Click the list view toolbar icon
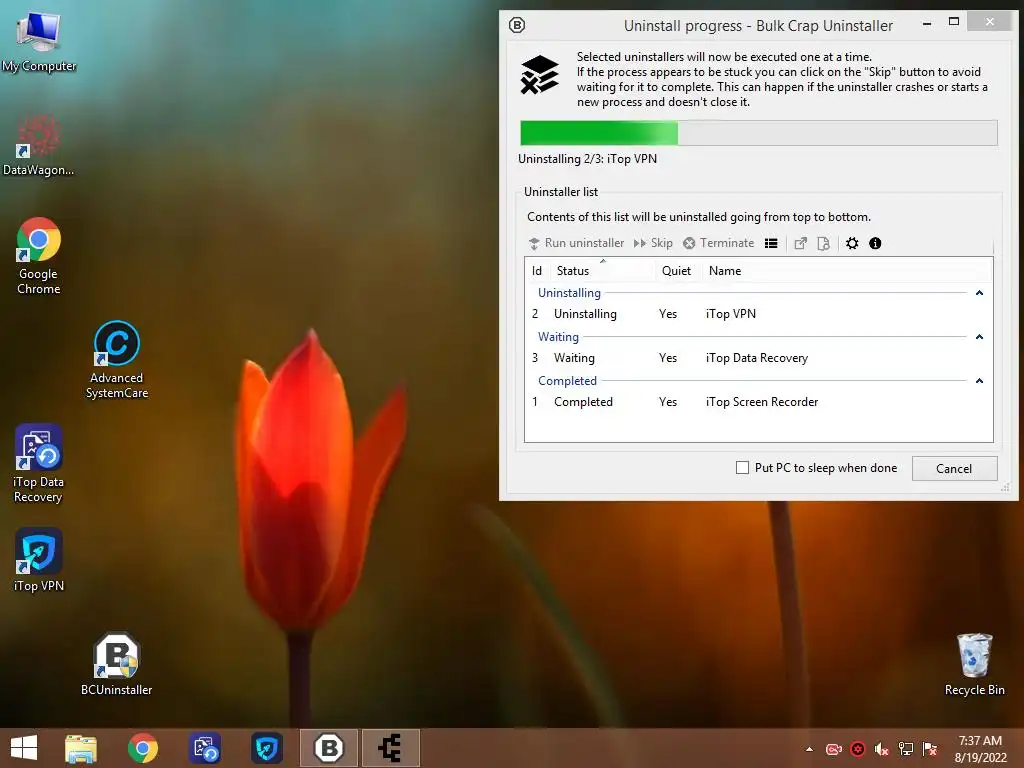 point(771,244)
